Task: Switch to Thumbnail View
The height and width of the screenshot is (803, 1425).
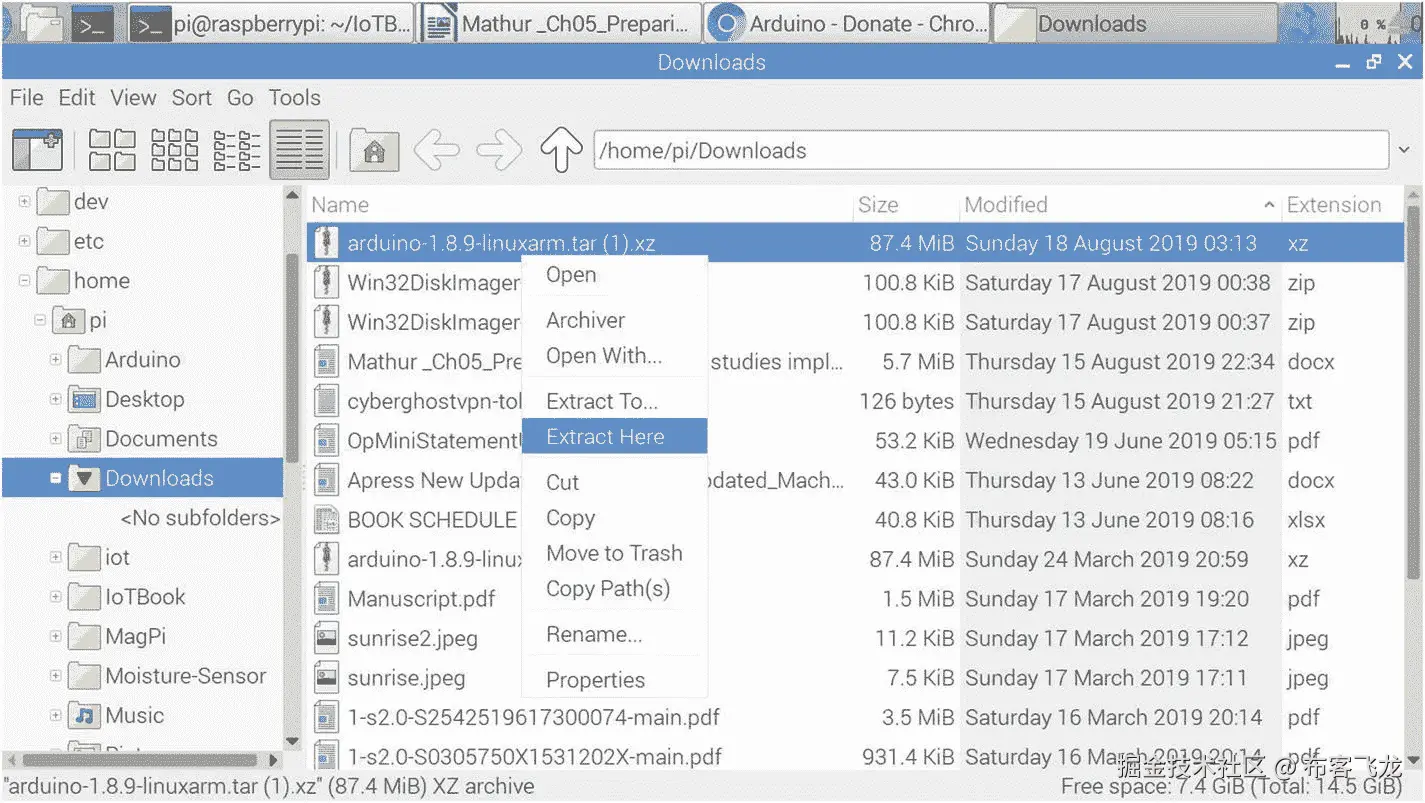Action: (x=175, y=151)
